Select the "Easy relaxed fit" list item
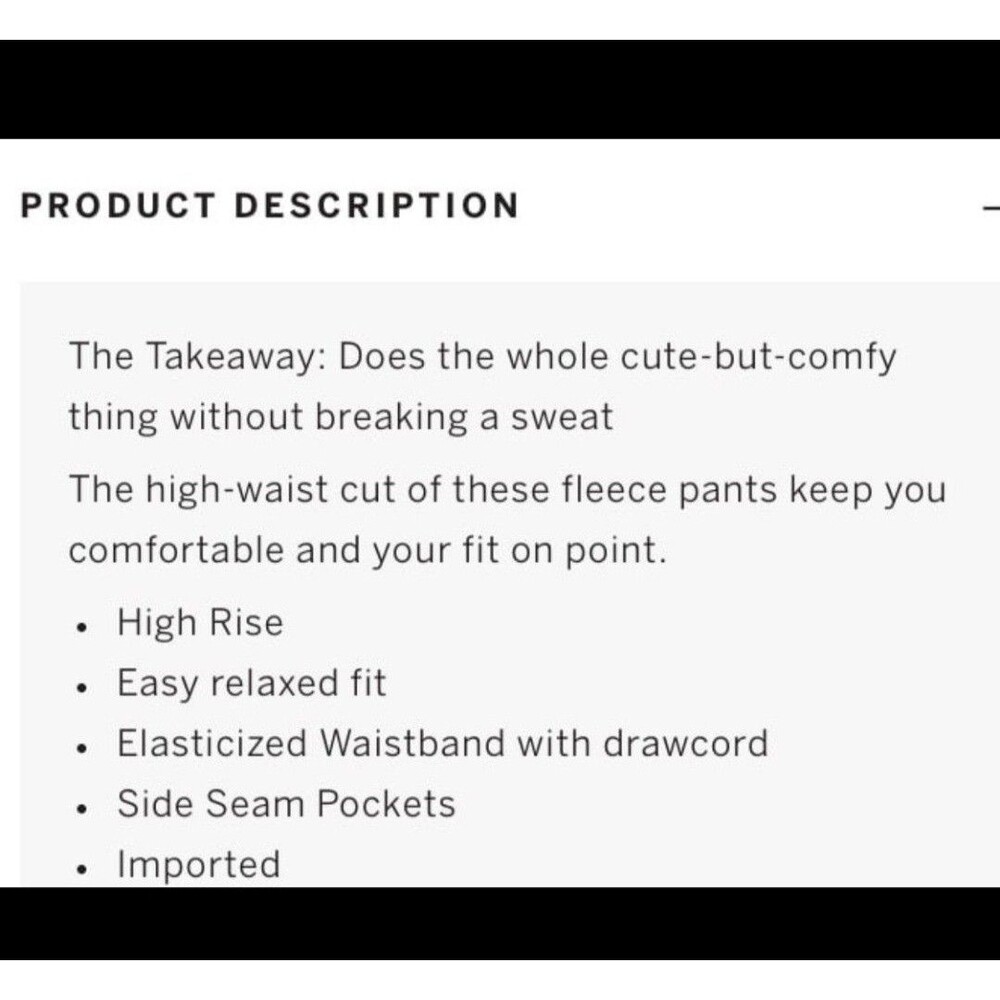The width and height of the screenshot is (1000, 1000). 251,684
